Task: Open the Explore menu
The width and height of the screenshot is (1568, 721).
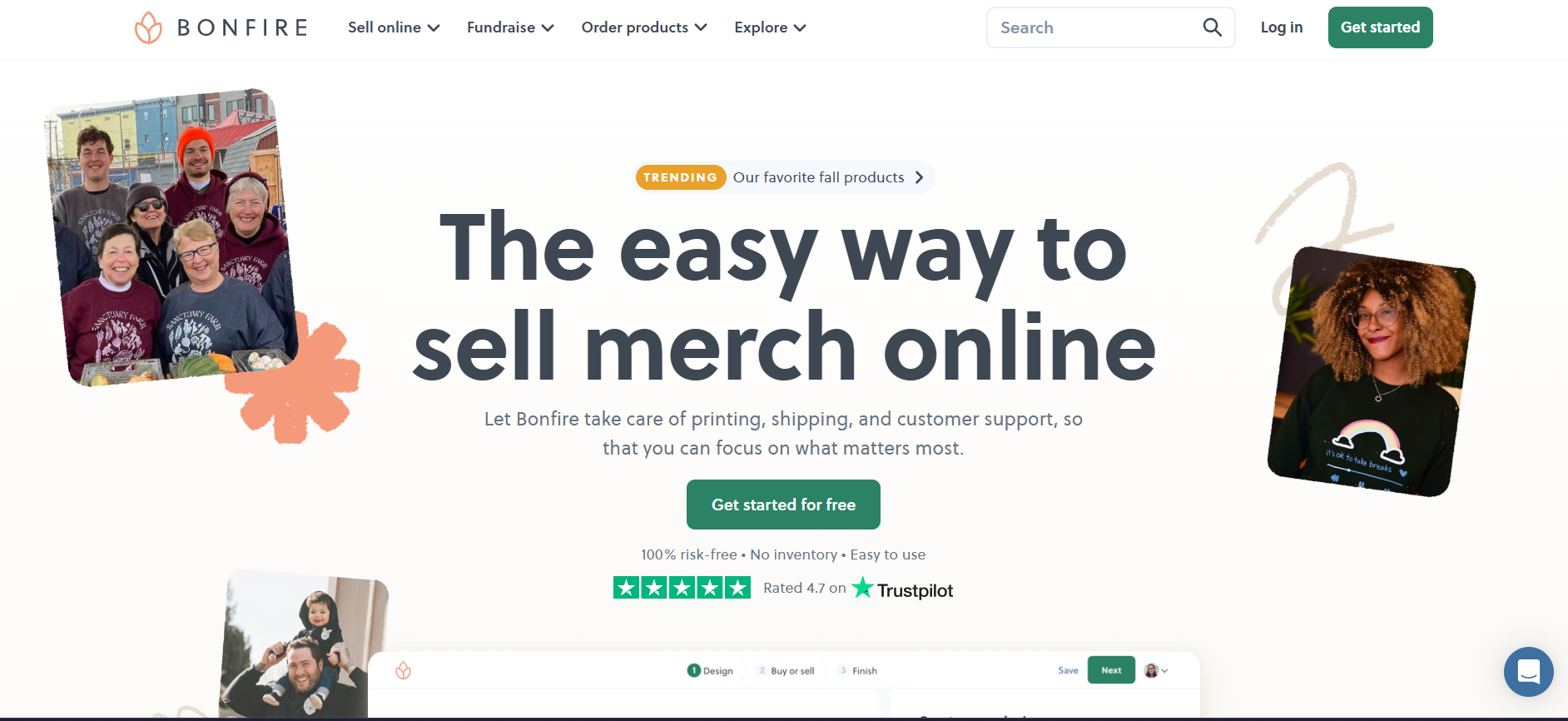Action: point(770,27)
